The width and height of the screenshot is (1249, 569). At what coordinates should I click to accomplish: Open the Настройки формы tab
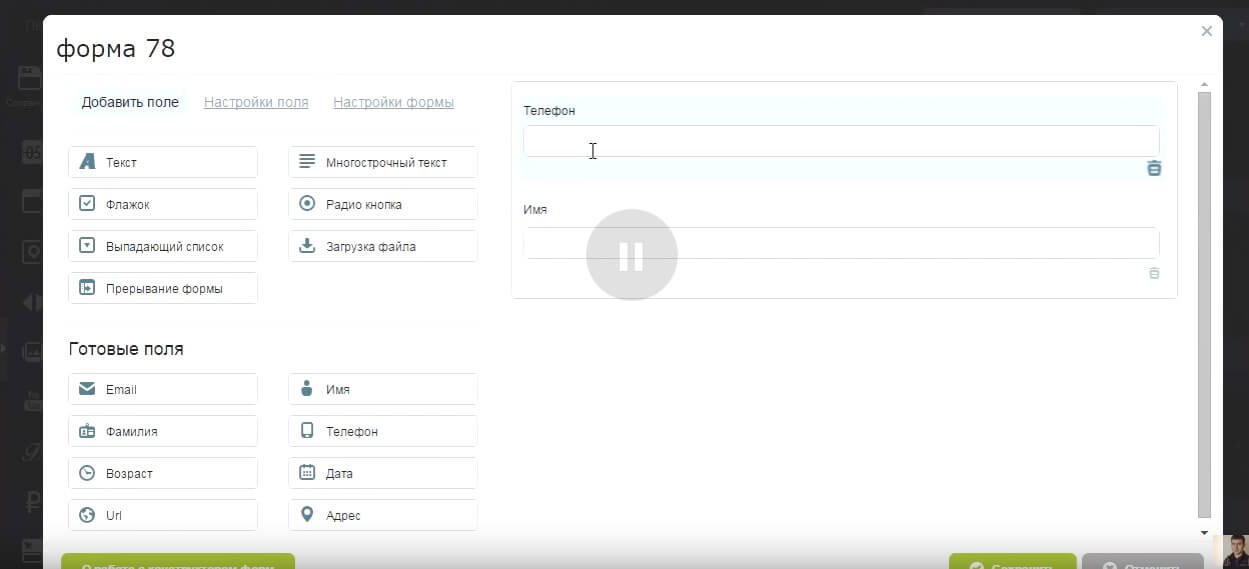click(x=393, y=102)
